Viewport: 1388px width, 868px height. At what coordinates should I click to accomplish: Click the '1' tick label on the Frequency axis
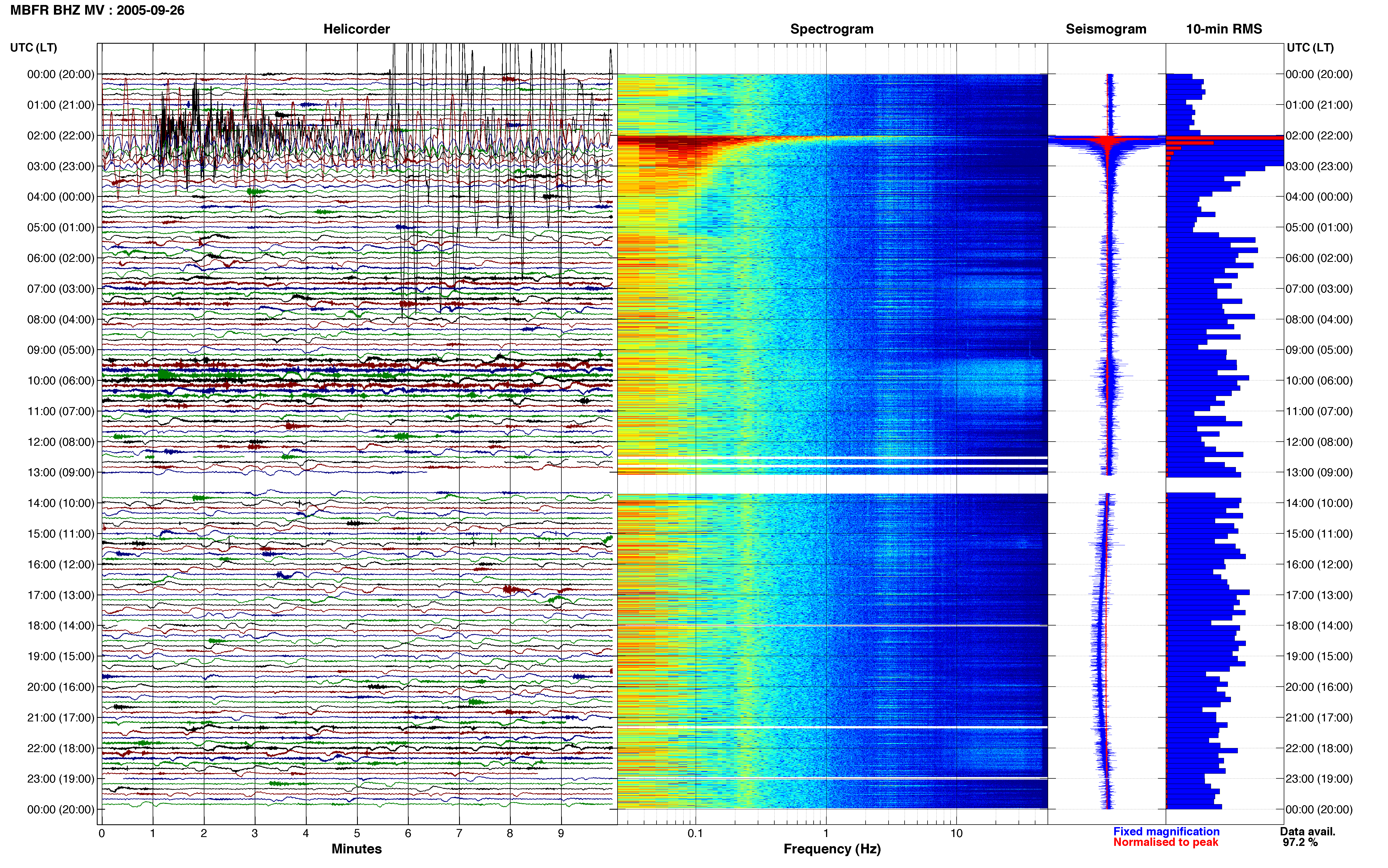coord(826,833)
